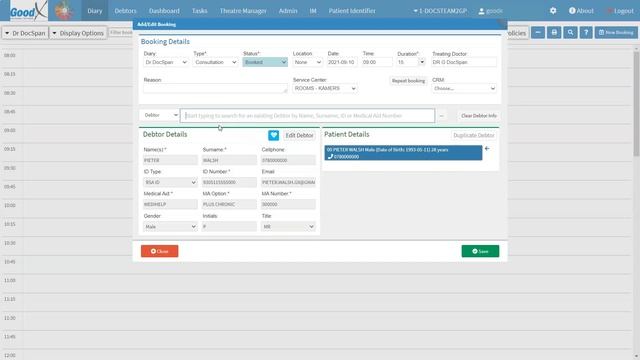
Task: Open the Service Center dropdown
Action: [x=325, y=88]
